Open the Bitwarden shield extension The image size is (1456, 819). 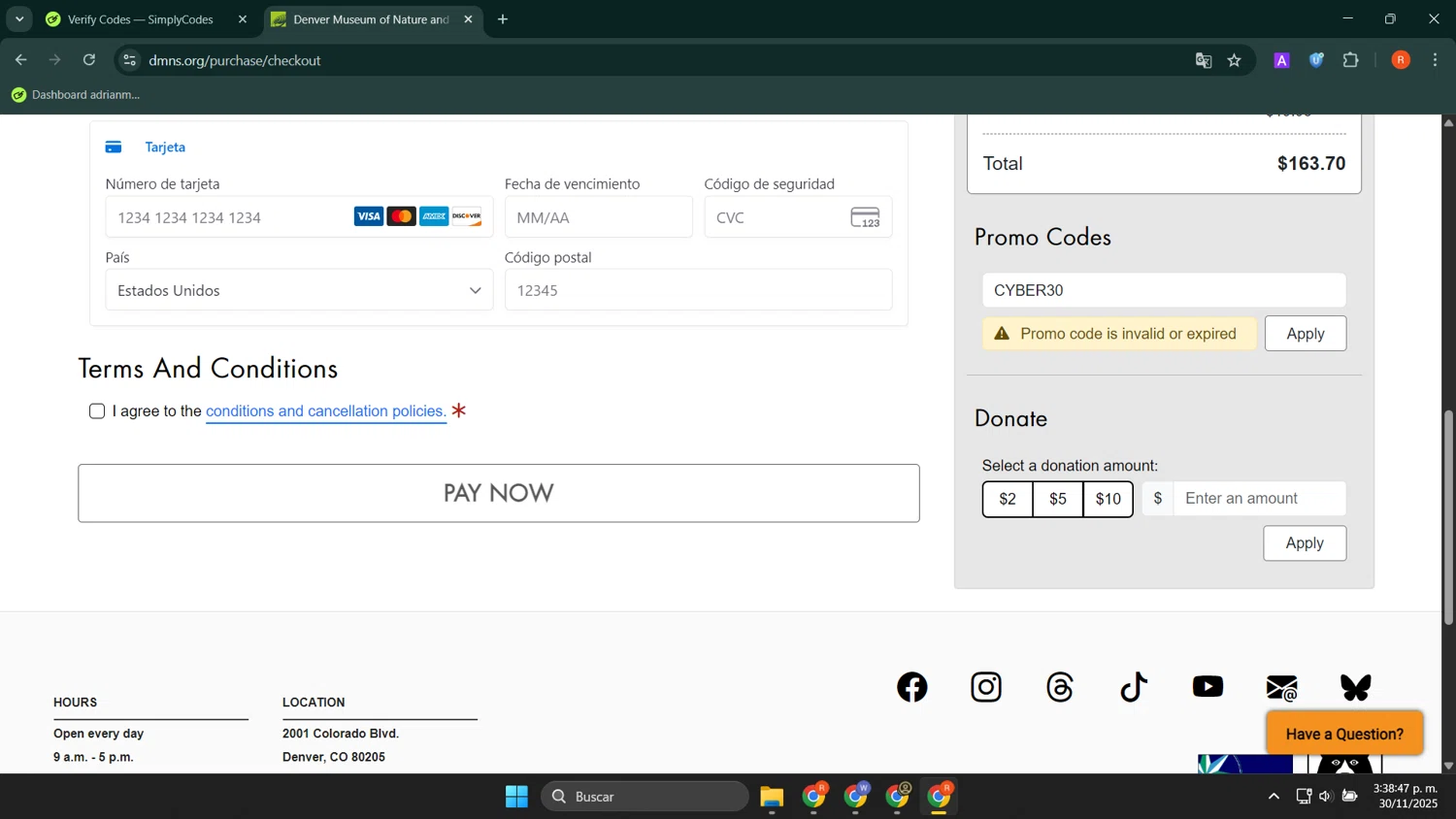(x=1316, y=60)
